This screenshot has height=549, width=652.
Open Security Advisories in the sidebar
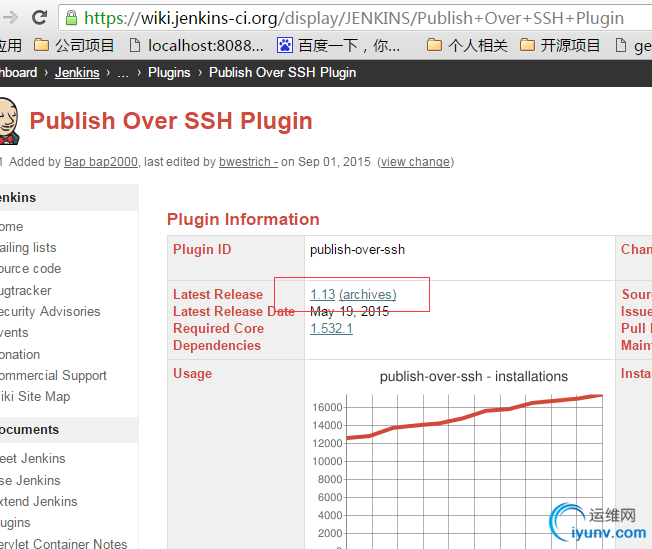[x=50, y=312]
